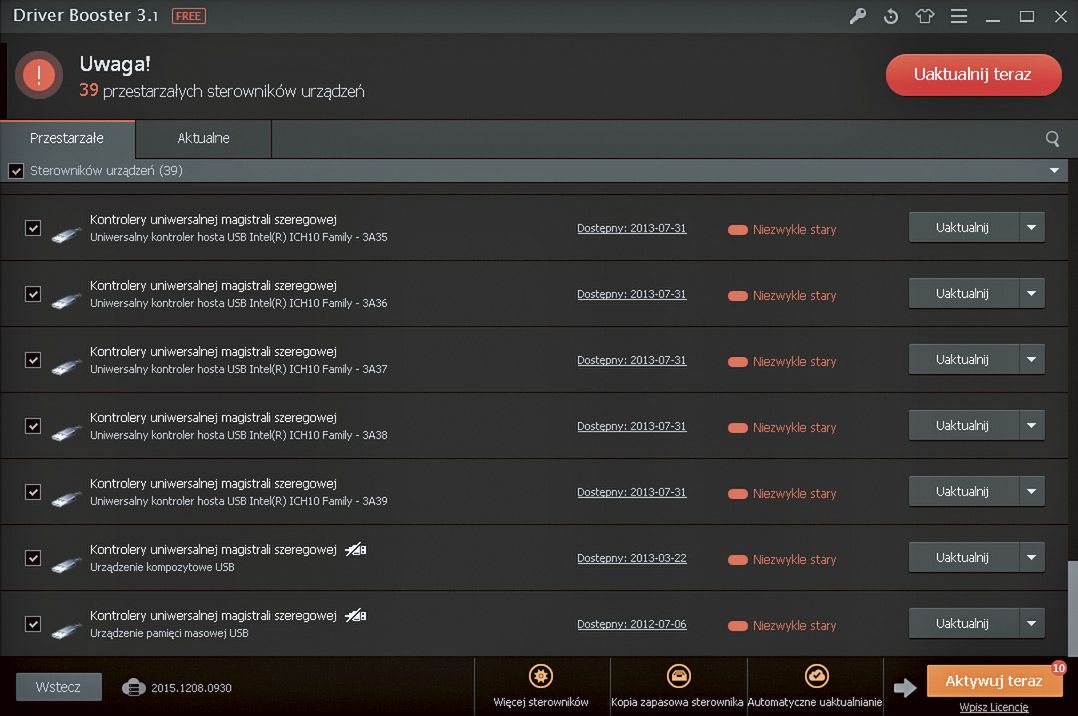Uncheck the Urządzenie pamięci masowej USB checkbox
Image resolution: width=1078 pixels, height=716 pixels.
tap(33, 624)
